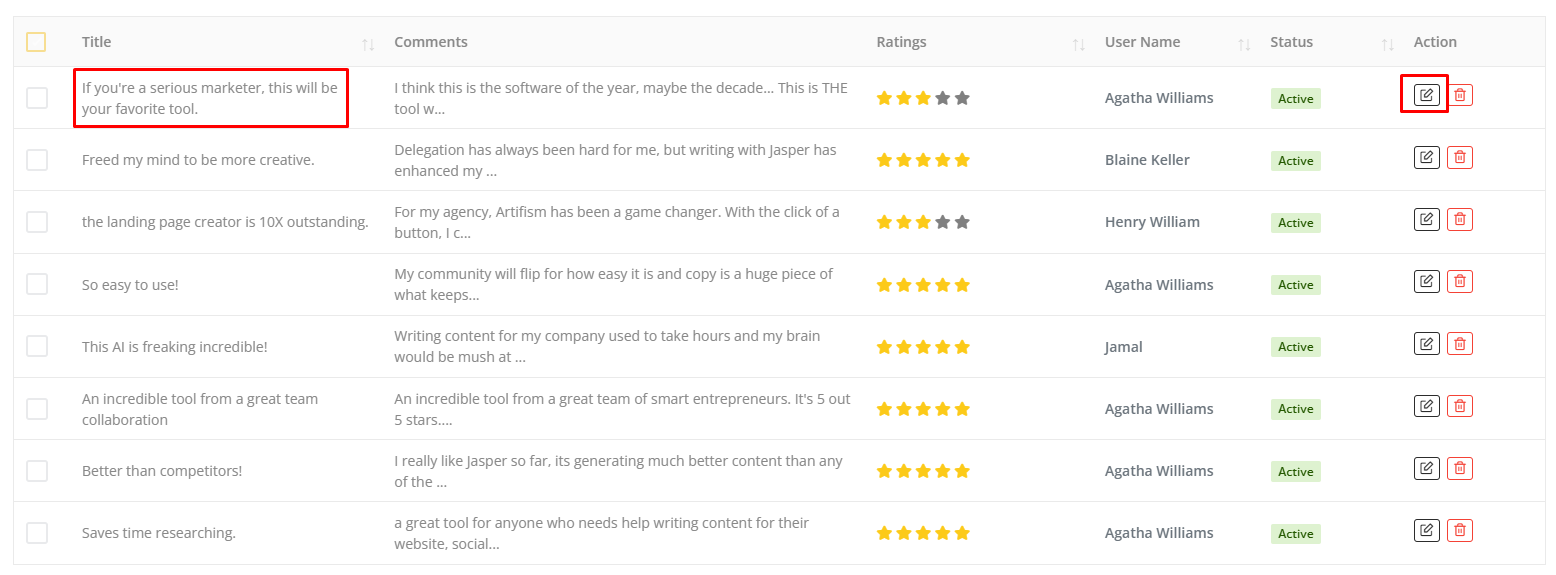This screenshot has height=575, width=1556.
Task: Check the select-all header checkbox
Action: [36, 42]
